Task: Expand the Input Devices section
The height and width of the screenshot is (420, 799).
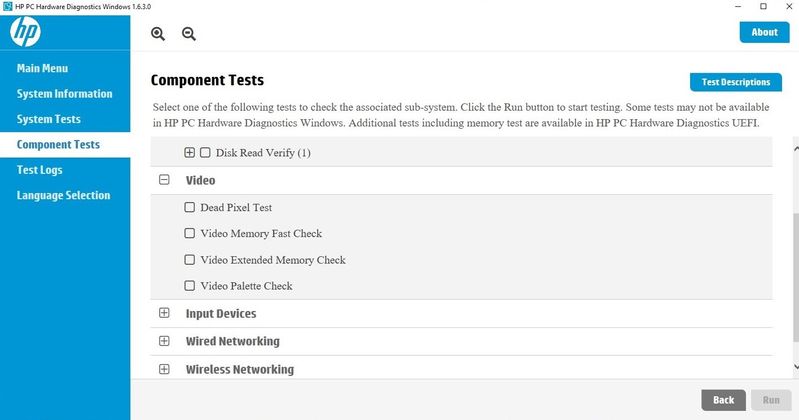Action: pyautogui.click(x=164, y=313)
